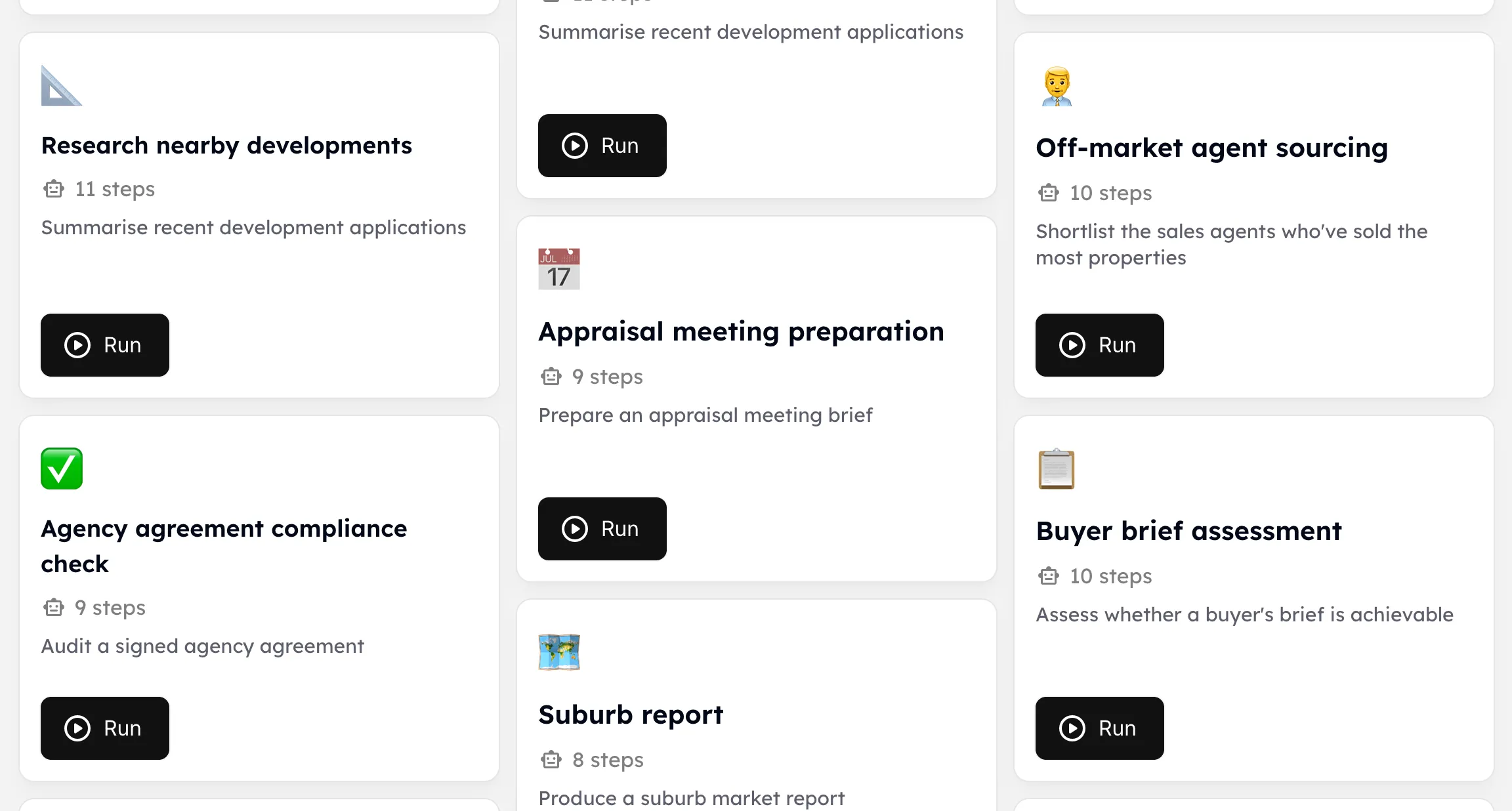Run the Off-market agent sourcing workflow
Image resolution: width=1512 pixels, height=811 pixels.
pyautogui.click(x=1100, y=345)
